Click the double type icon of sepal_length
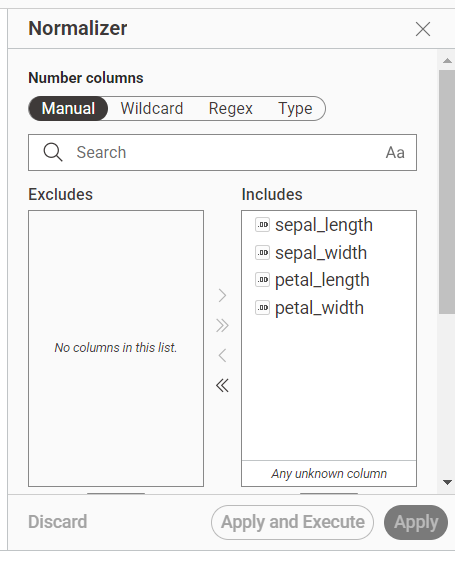The width and height of the screenshot is (455, 564). (x=262, y=225)
